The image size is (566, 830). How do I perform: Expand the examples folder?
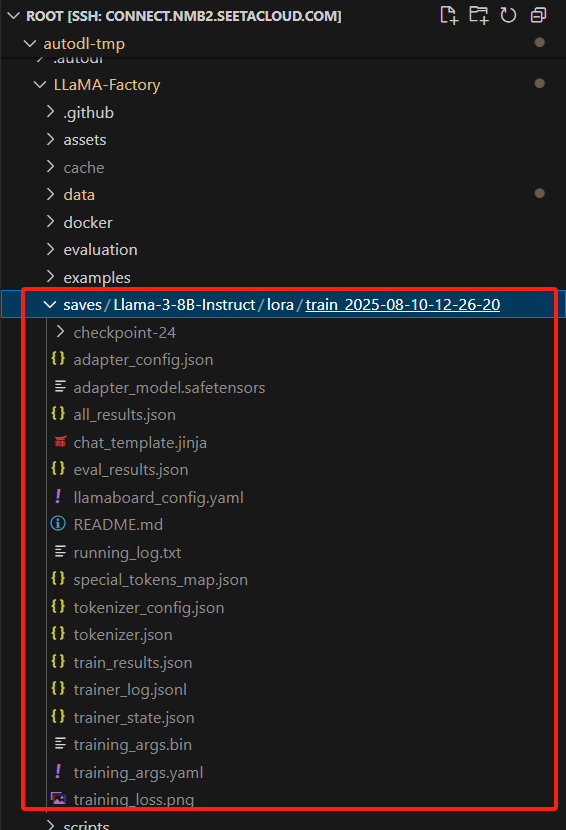click(x=50, y=277)
